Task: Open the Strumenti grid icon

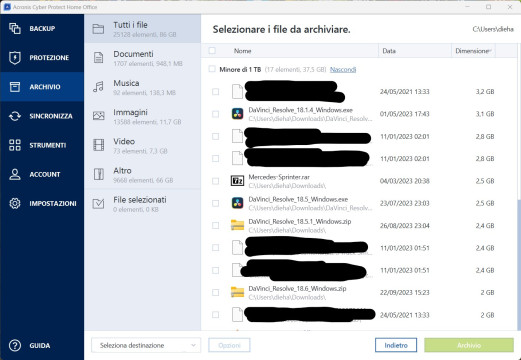Action: 15,145
